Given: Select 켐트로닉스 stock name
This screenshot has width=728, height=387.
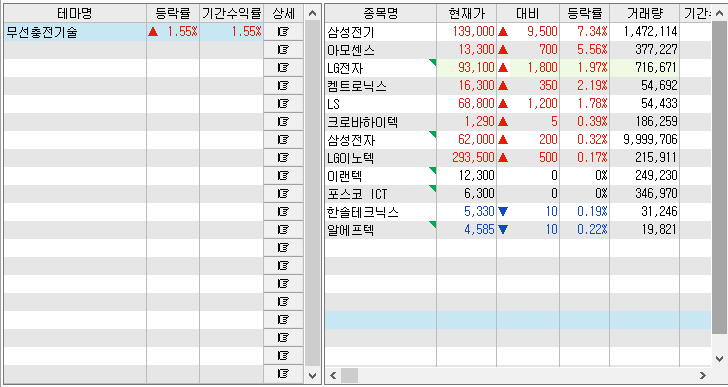Looking at the screenshot, I should tap(357, 86).
